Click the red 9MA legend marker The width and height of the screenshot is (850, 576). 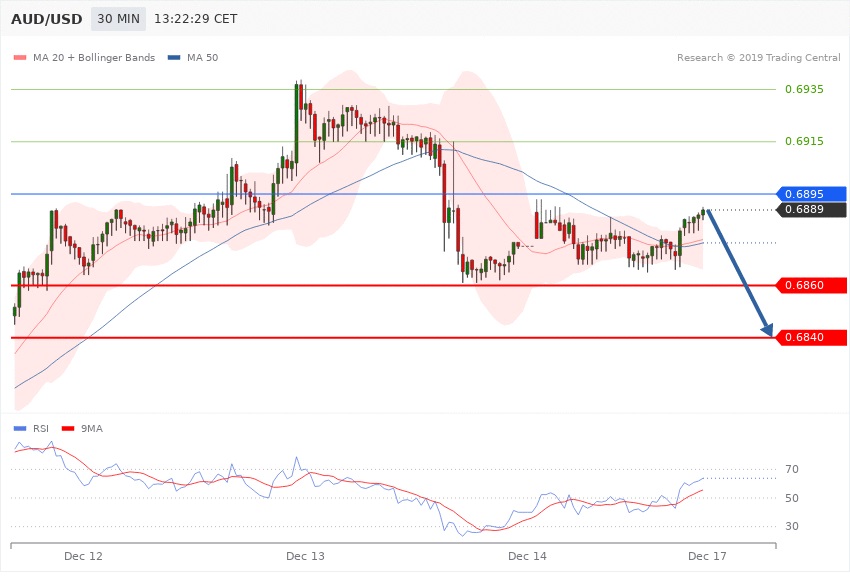coord(68,429)
